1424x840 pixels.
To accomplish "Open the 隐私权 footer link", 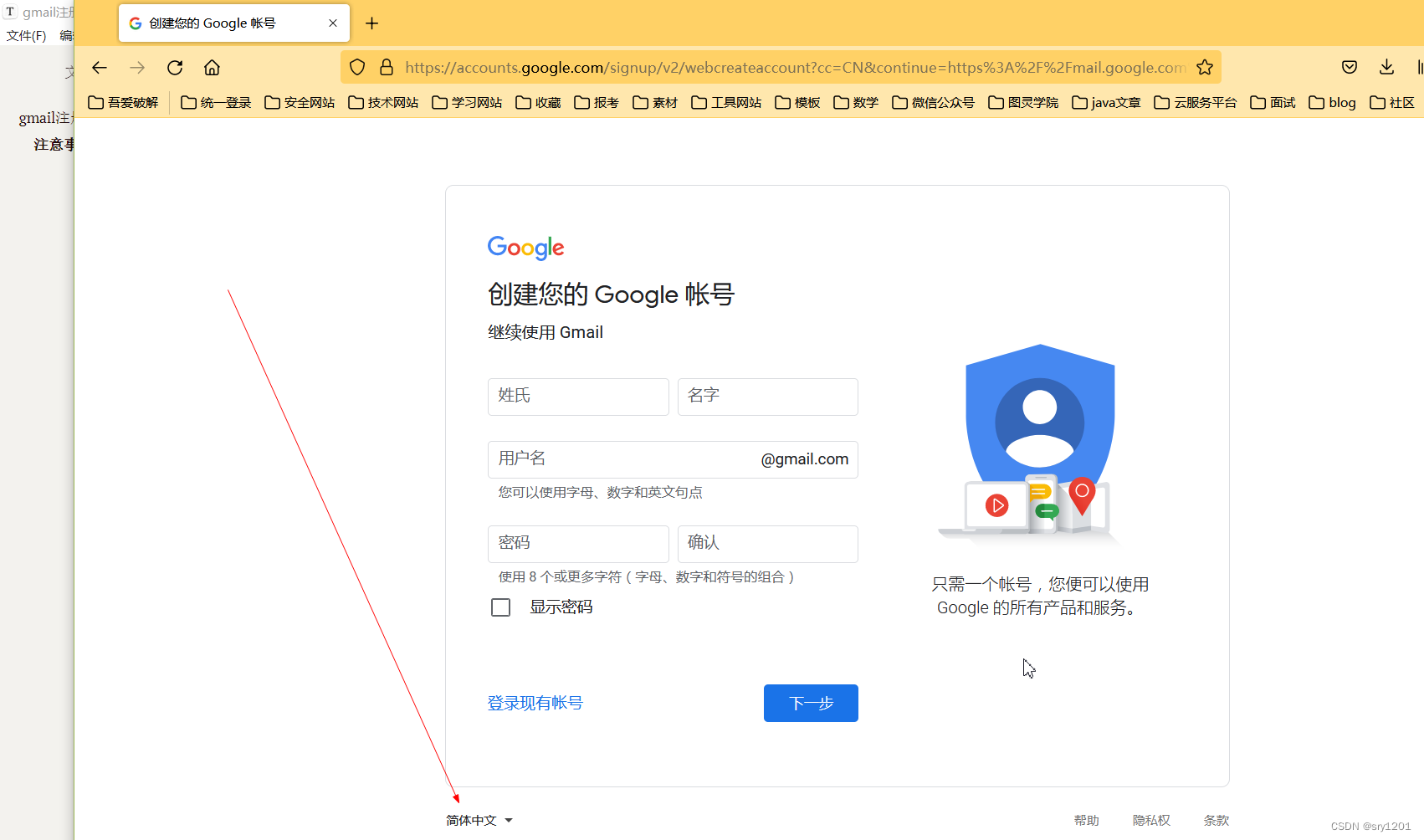I will (x=1151, y=821).
